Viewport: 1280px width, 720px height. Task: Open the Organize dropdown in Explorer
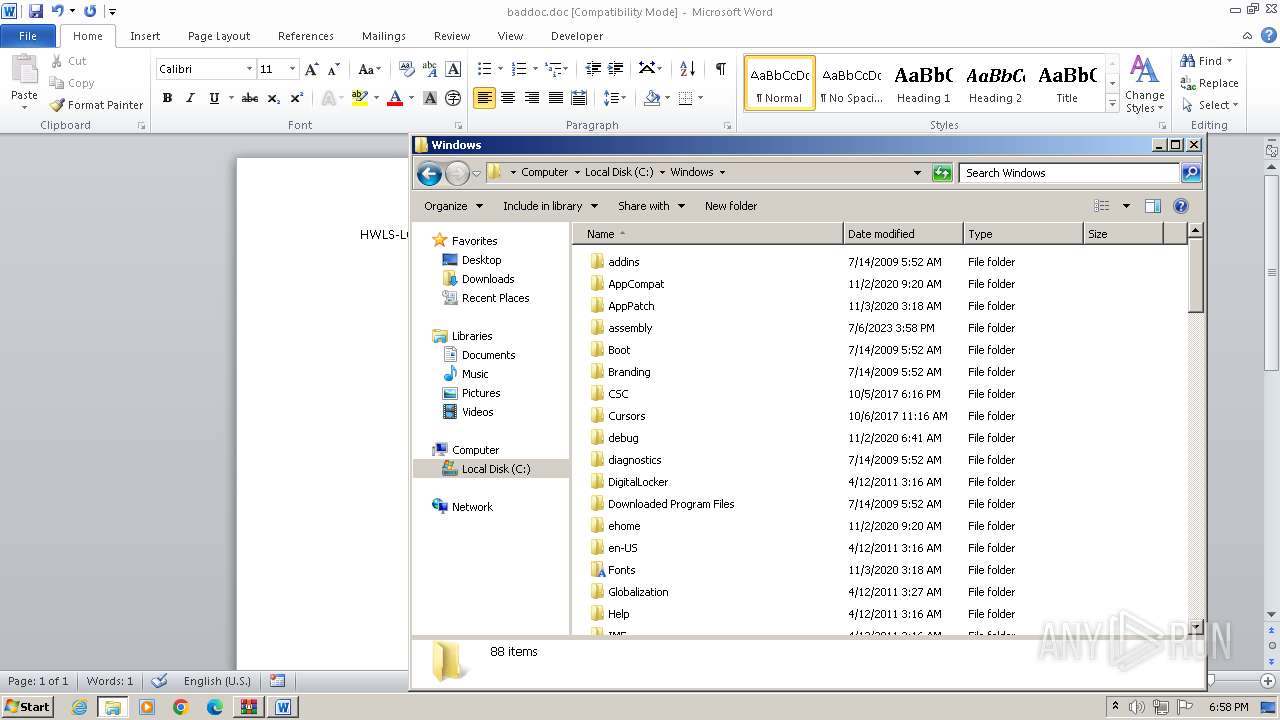453,206
